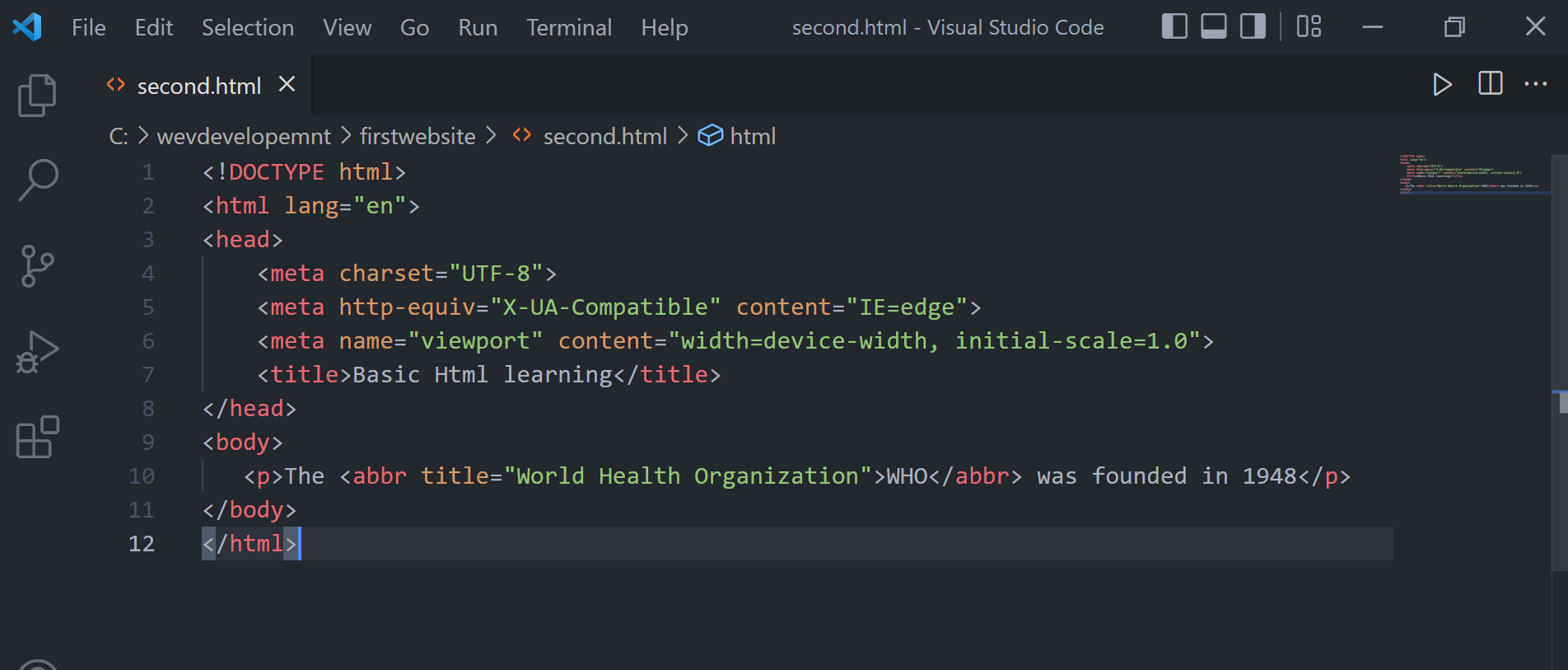Expand the firstwebsite breadcrumb folder
This screenshot has height=670, width=1568.
click(418, 137)
